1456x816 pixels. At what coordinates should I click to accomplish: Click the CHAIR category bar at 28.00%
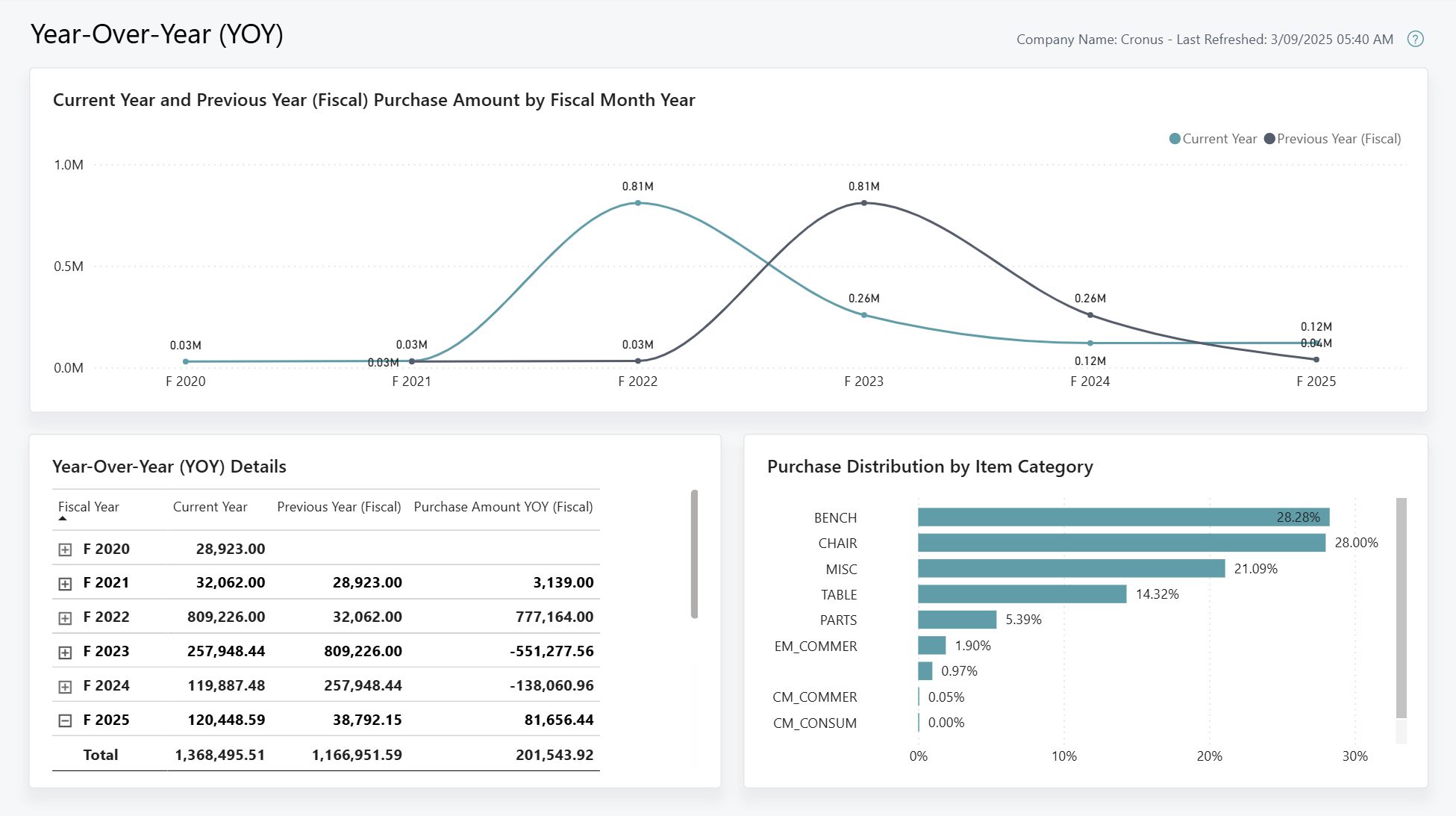click(x=1119, y=543)
